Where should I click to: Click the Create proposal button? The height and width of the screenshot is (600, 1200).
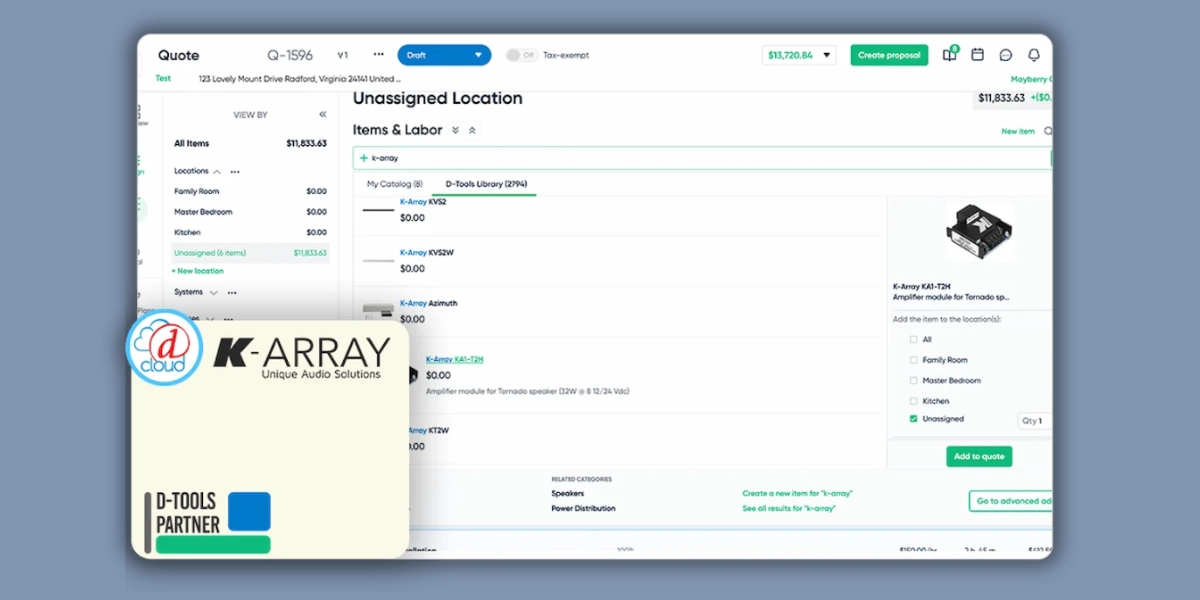coord(889,55)
